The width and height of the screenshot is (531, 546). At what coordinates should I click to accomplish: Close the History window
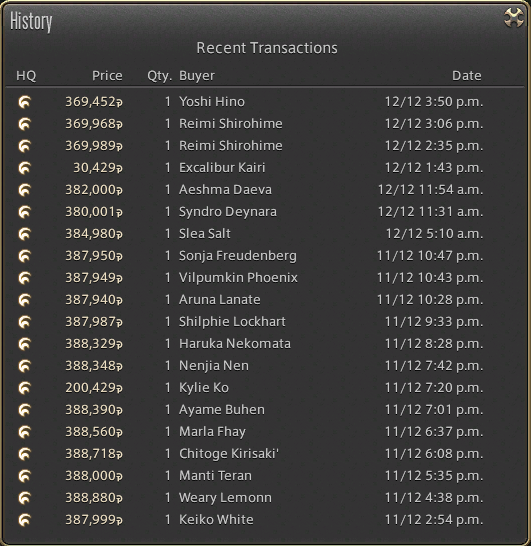coord(514,17)
